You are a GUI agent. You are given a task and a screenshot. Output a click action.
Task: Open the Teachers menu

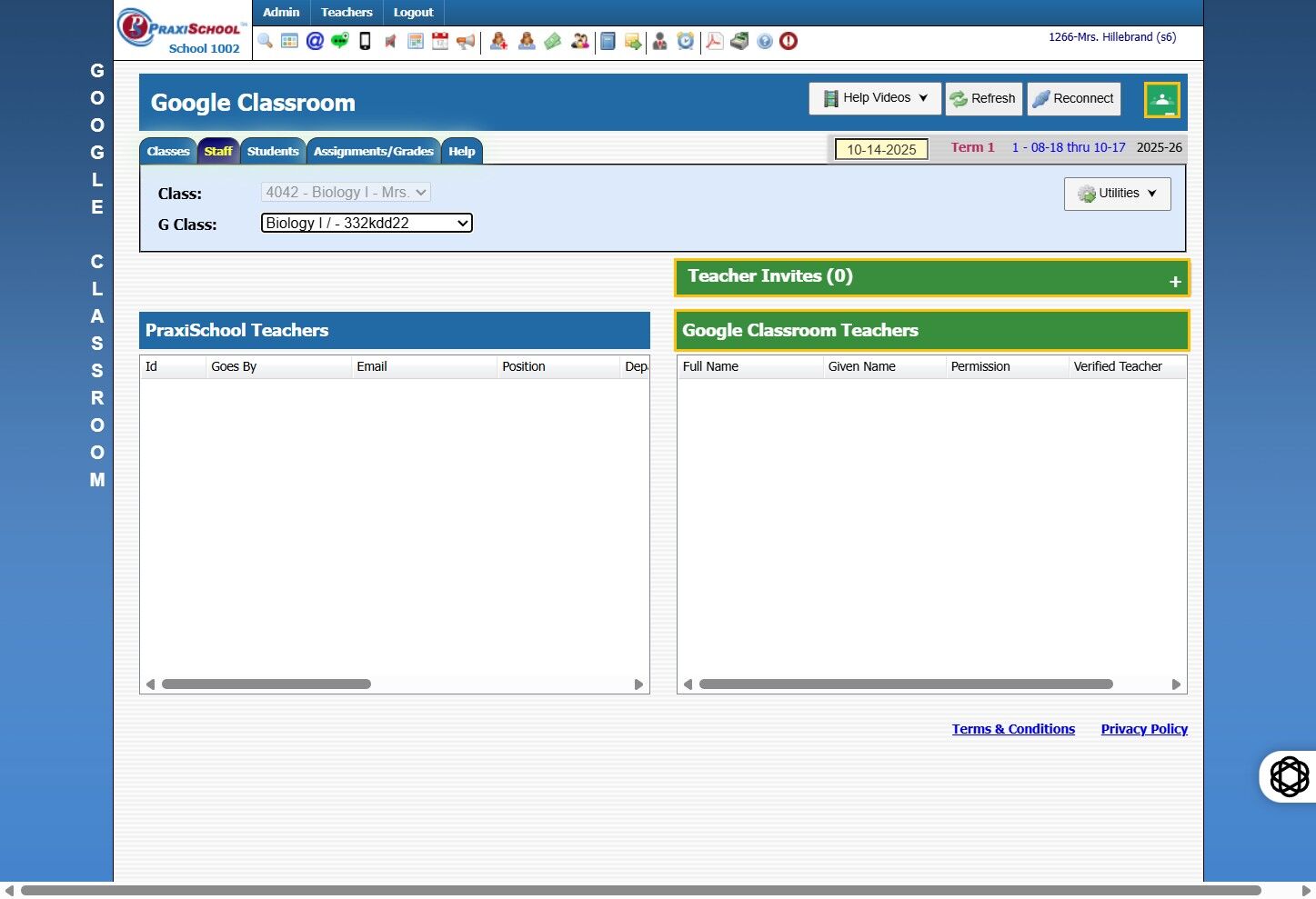click(347, 13)
